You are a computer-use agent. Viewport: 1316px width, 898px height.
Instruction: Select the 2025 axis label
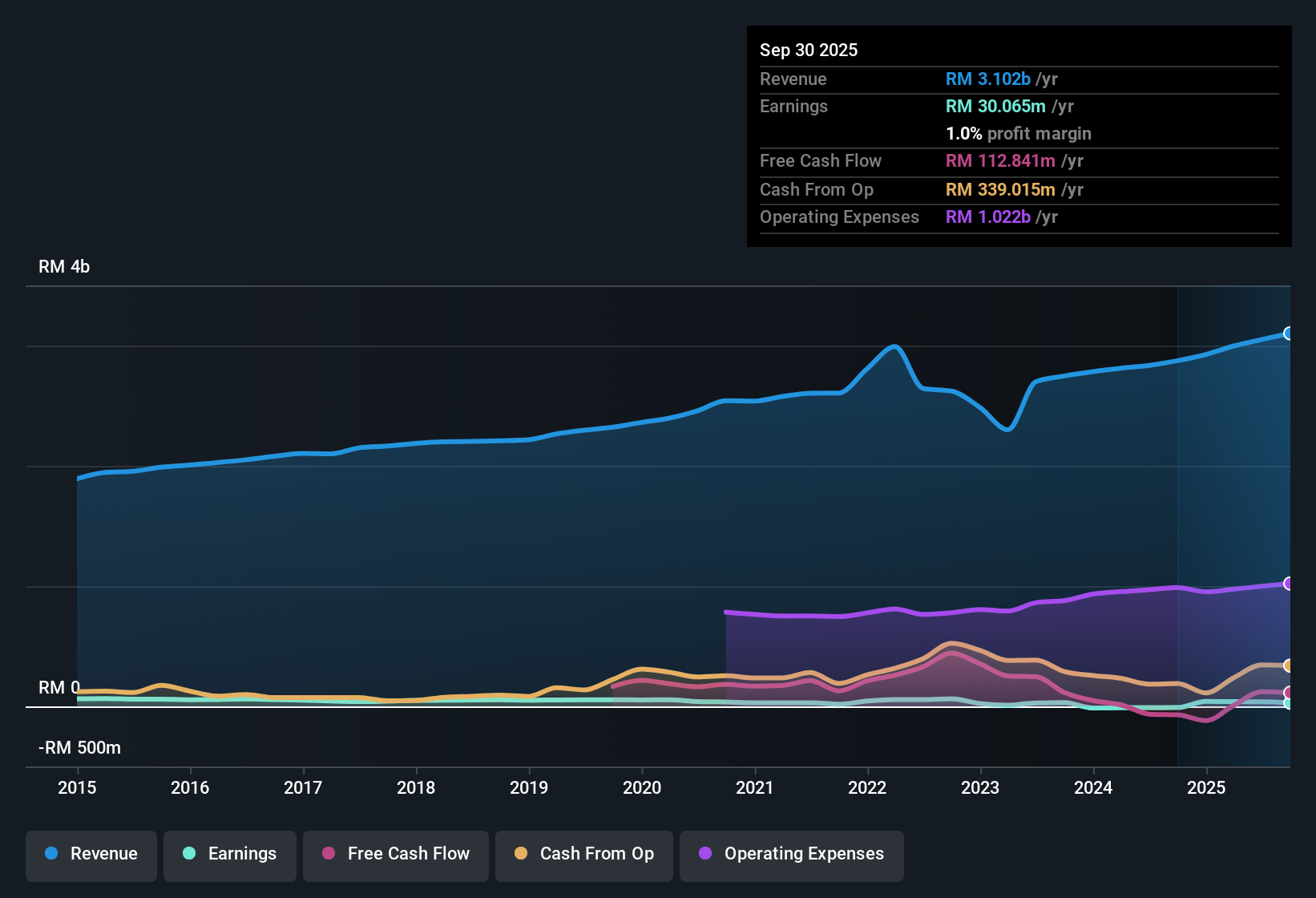coord(1208,788)
